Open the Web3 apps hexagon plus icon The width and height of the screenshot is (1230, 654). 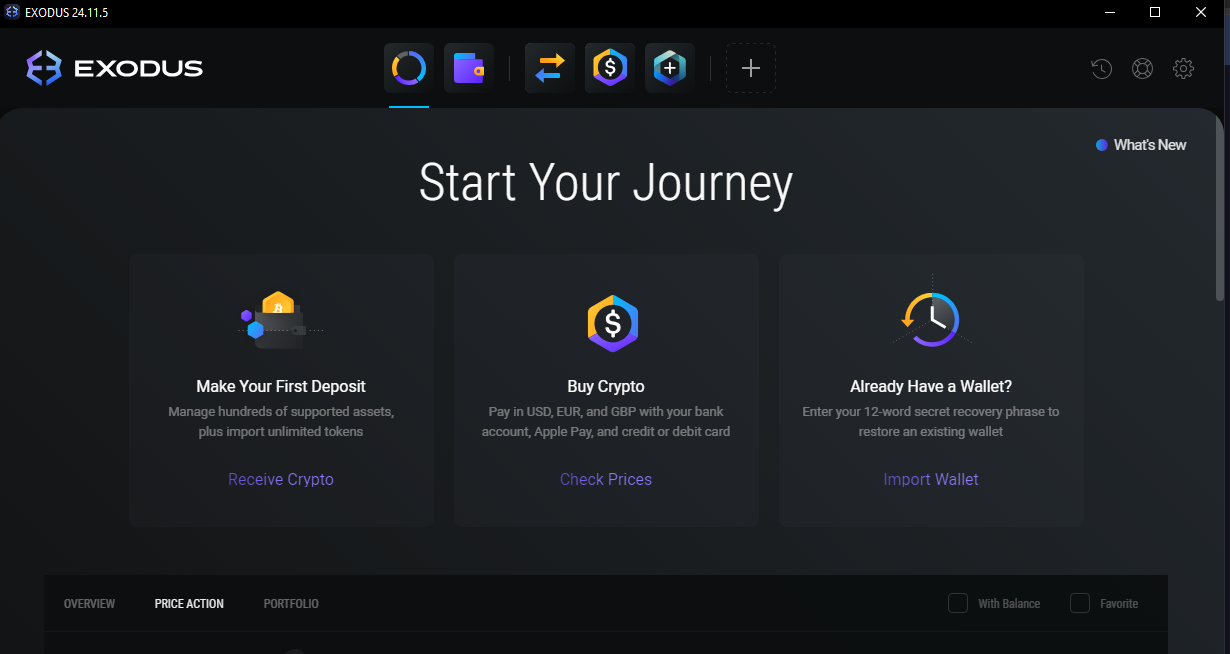[x=670, y=68]
